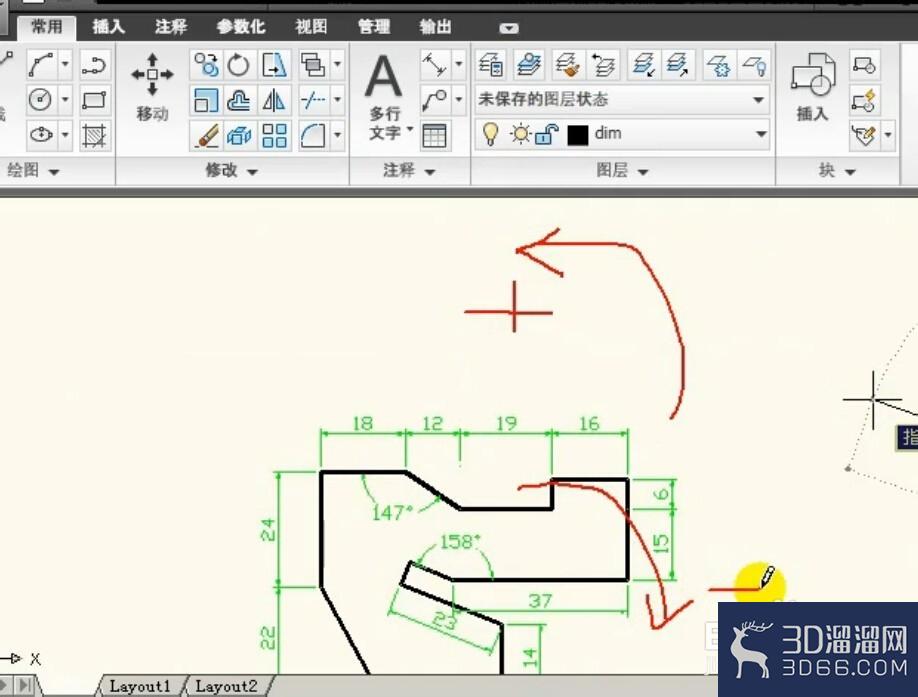Image resolution: width=918 pixels, height=697 pixels.
Task: Choose the Copy tool icon
Action: point(206,65)
